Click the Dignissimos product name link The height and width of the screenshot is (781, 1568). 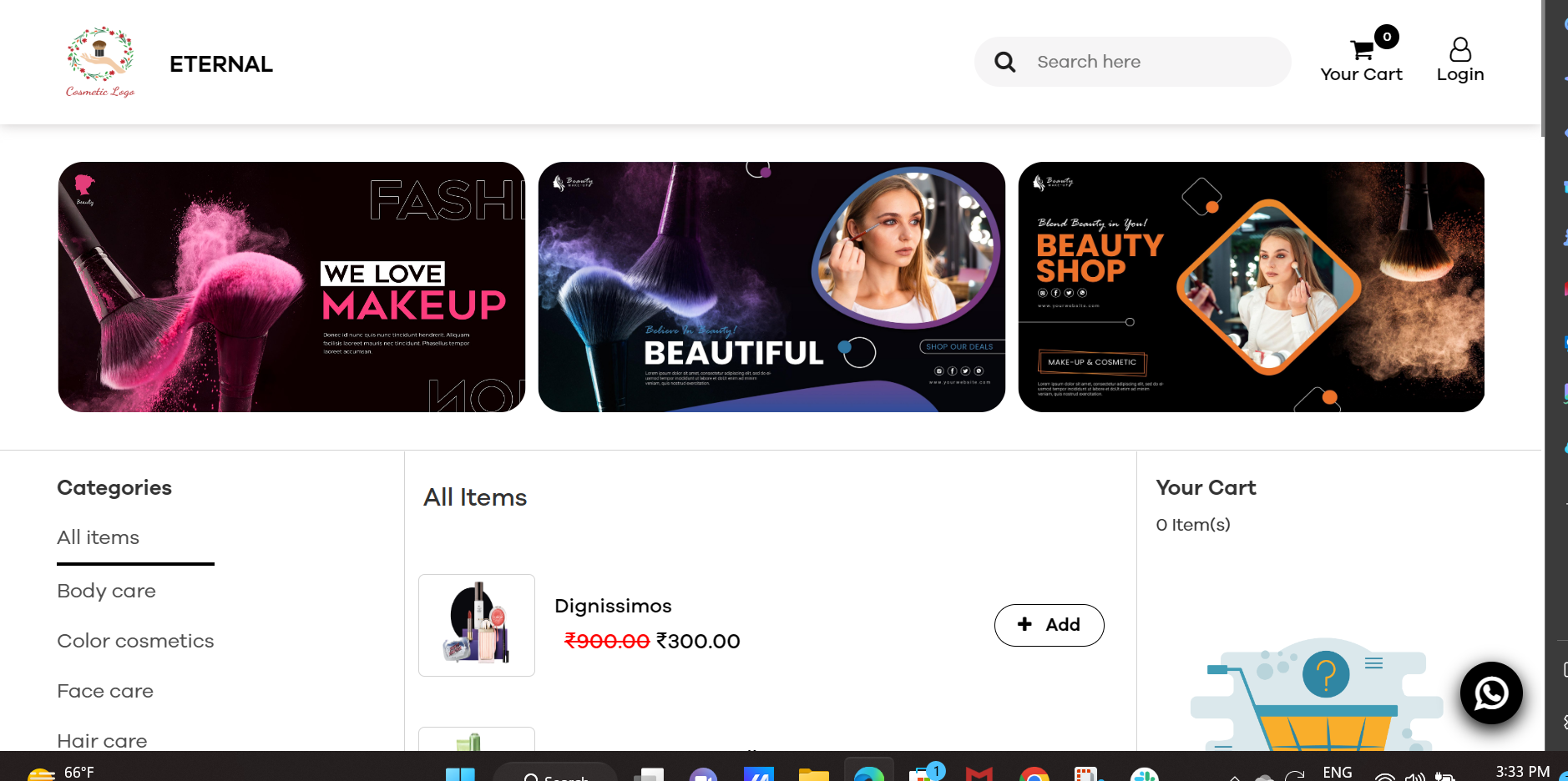613,606
